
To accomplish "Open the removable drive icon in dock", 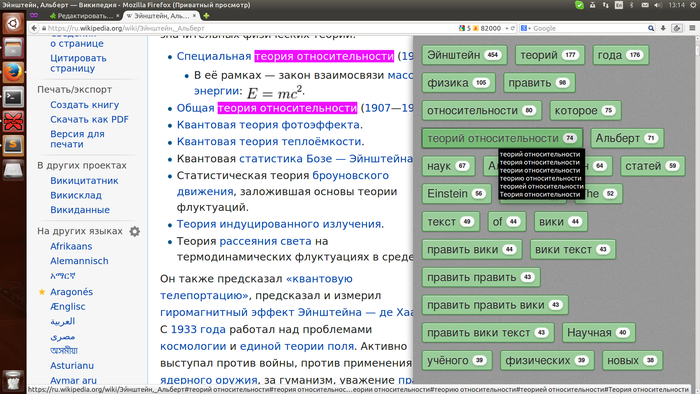I will (13, 170).
